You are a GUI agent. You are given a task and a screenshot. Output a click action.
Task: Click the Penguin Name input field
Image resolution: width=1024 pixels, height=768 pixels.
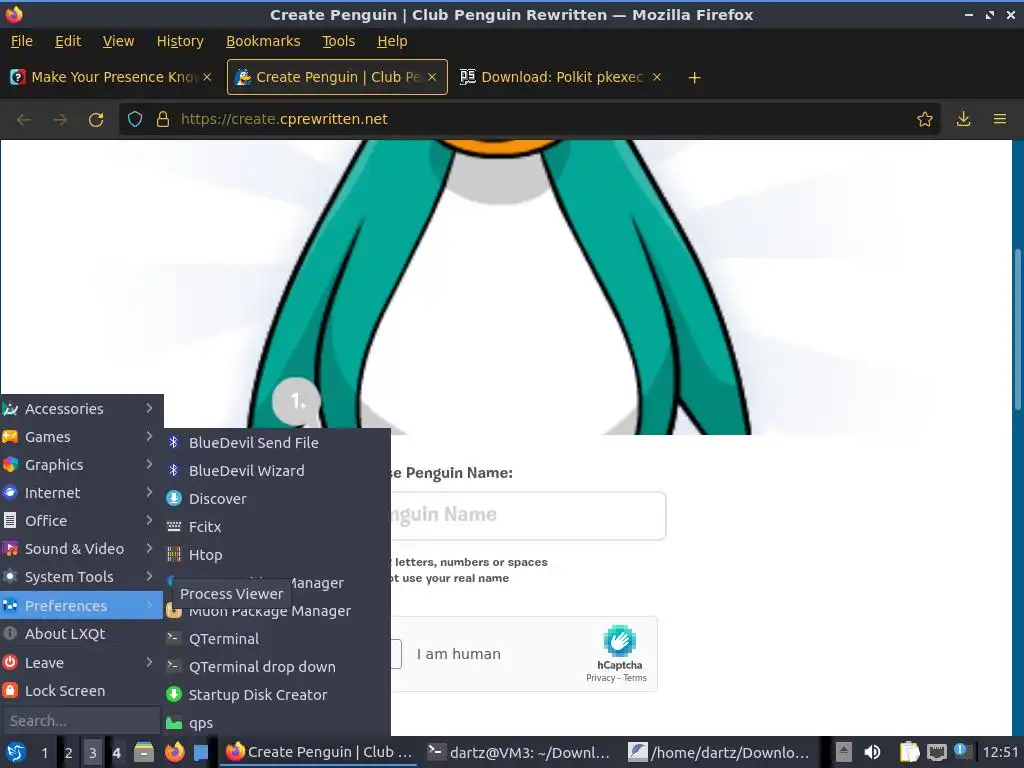click(528, 515)
